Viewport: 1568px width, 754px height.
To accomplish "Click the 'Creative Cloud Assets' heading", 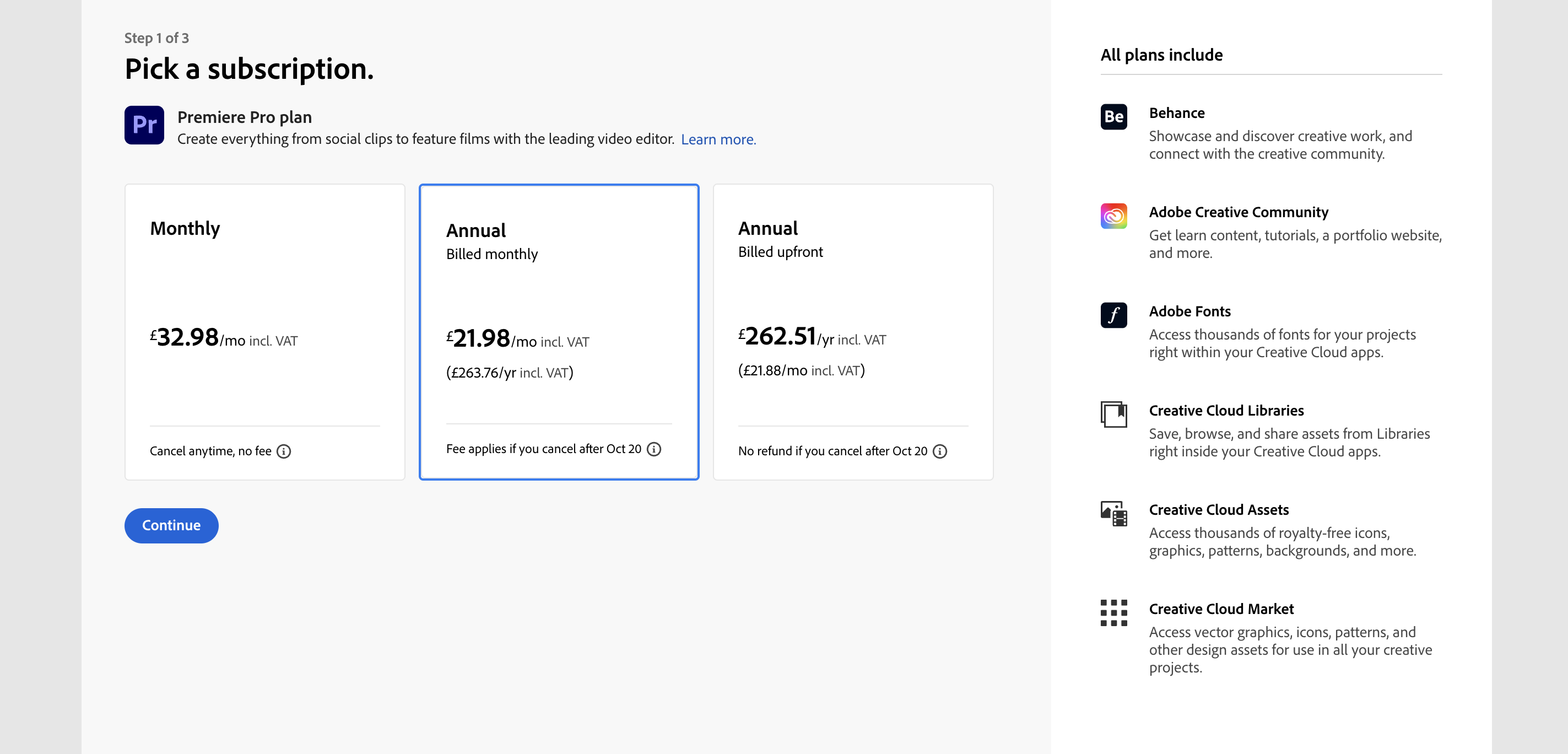I will click(x=1219, y=510).
